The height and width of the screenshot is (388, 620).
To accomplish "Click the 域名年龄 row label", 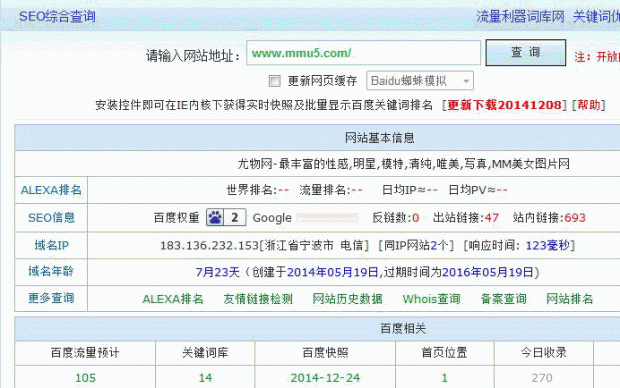I will (x=51, y=271).
